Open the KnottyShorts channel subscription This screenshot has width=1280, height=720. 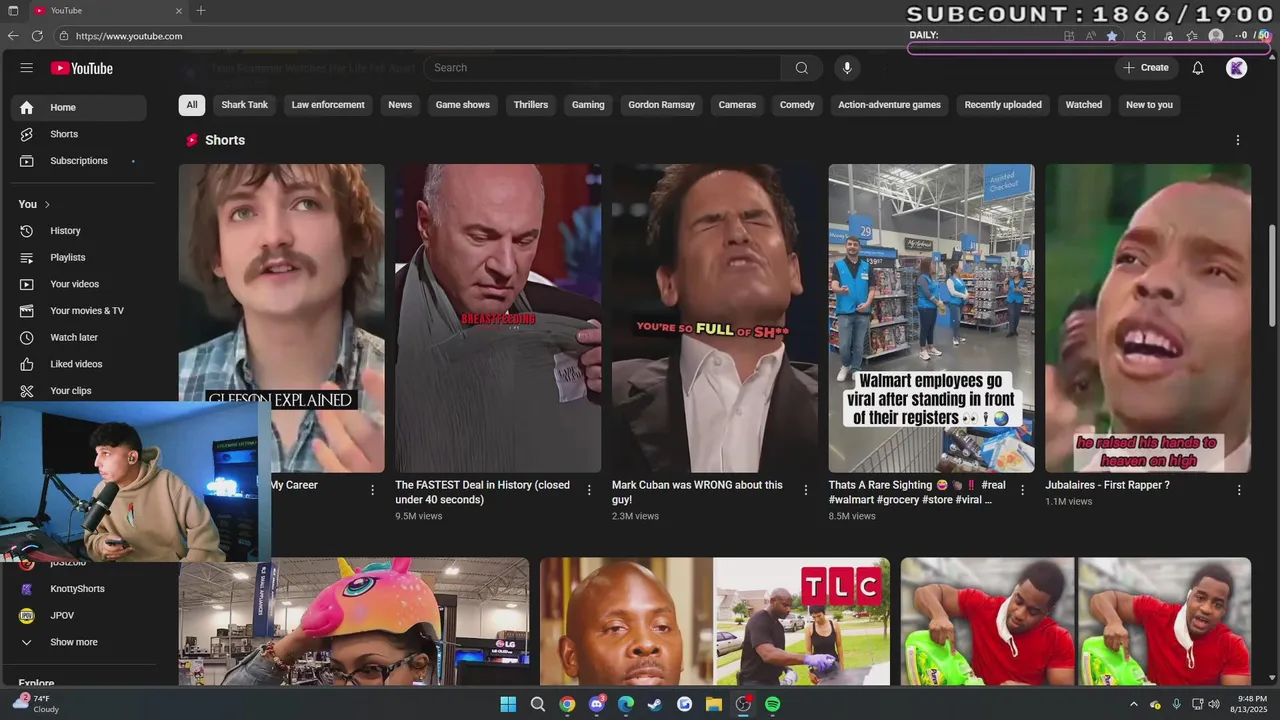pyautogui.click(x=79, y=589)
